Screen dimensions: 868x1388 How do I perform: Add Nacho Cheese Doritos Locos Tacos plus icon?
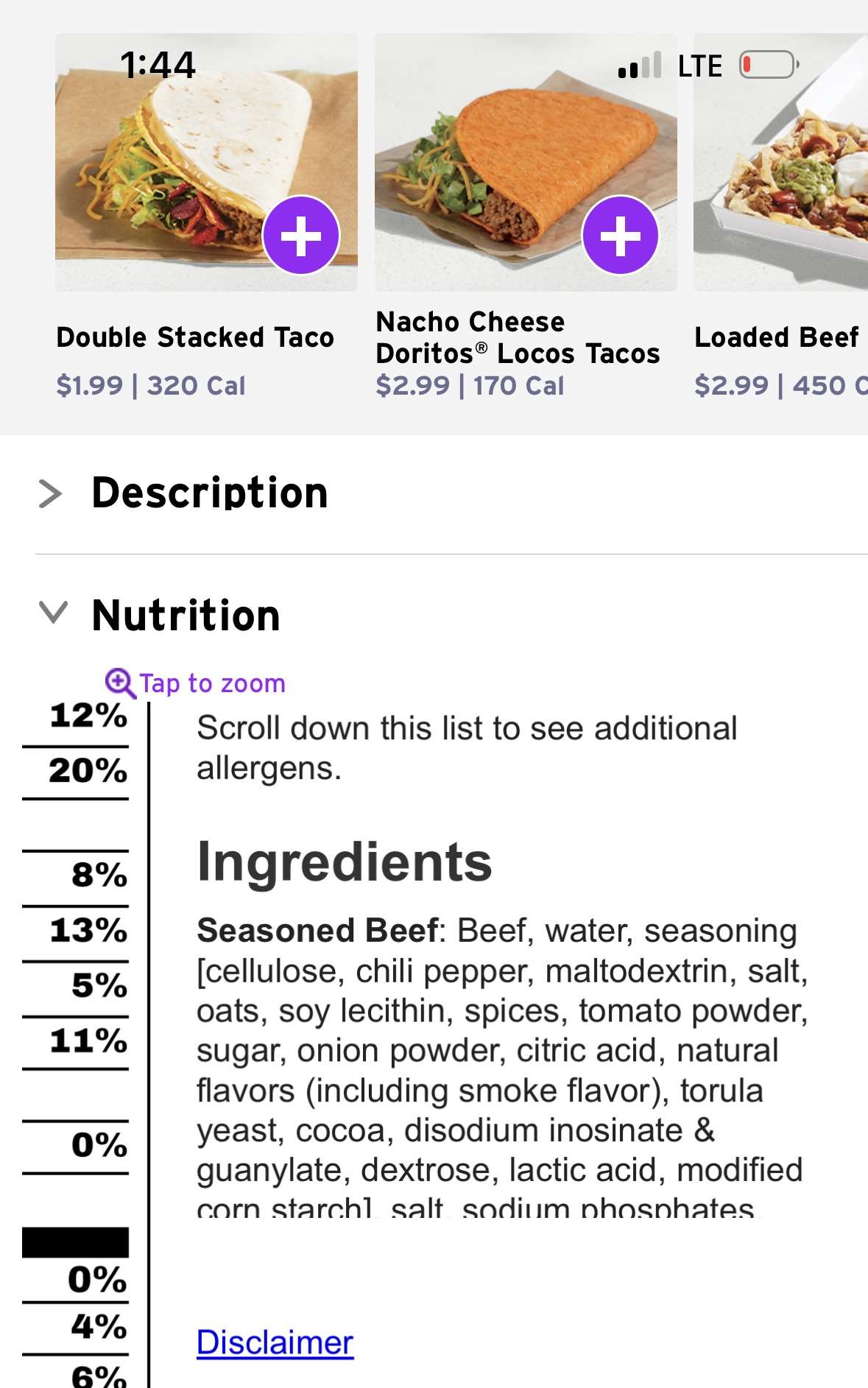[x=620, y=236]
